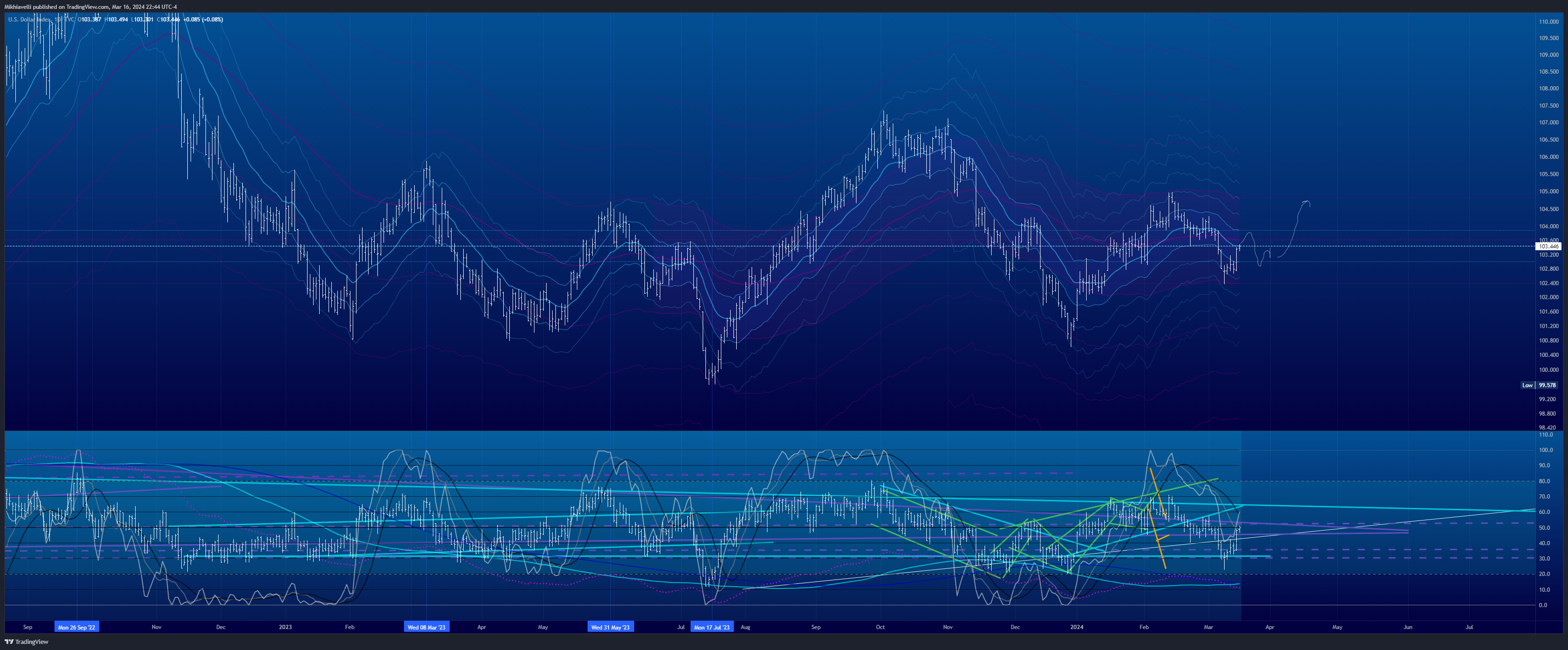This screenshot has height=650, width=1568.
Task: Click the Wed 31 May '23 date marker
Action: (610, 627)
